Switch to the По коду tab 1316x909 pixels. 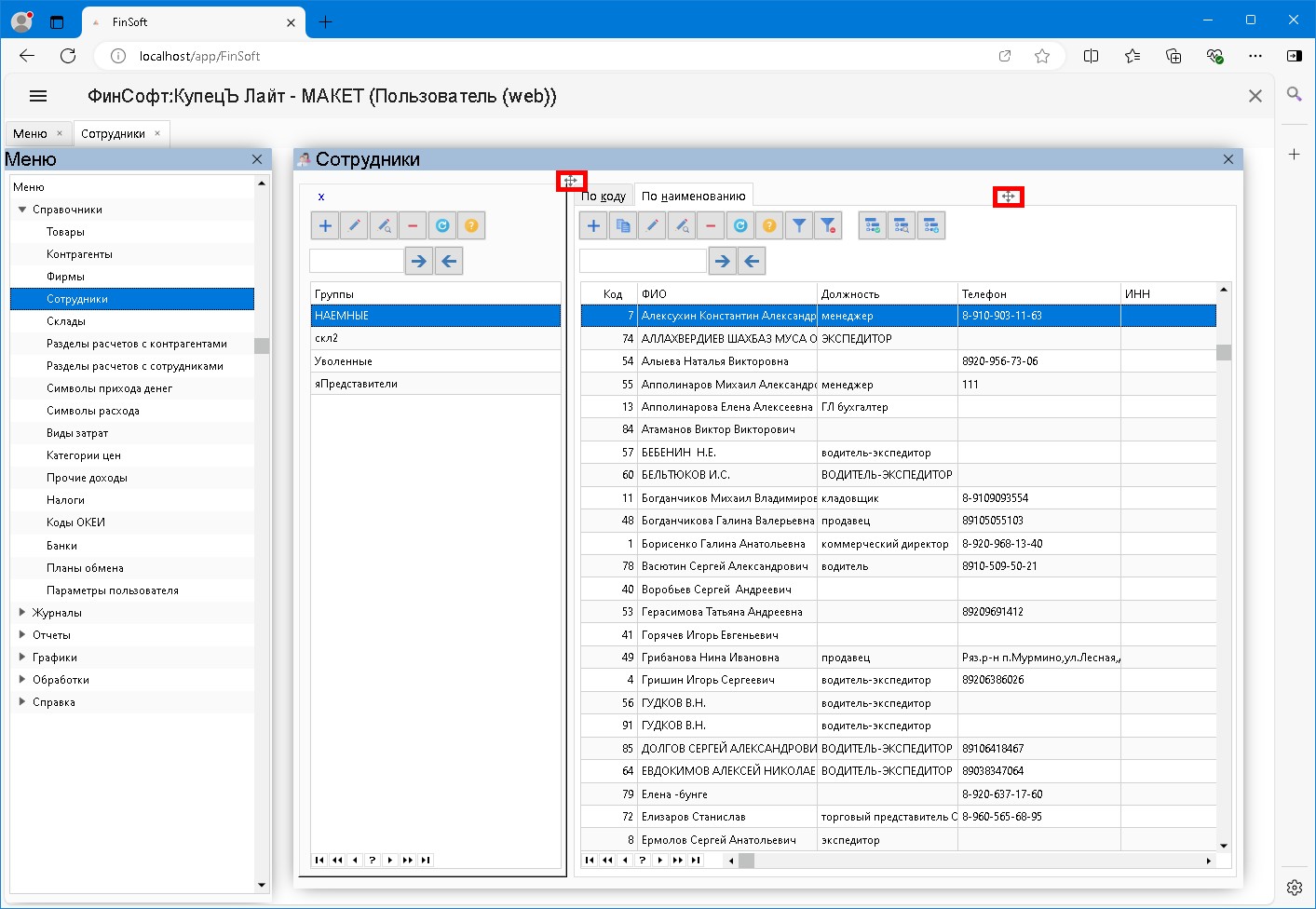(604, 196)
